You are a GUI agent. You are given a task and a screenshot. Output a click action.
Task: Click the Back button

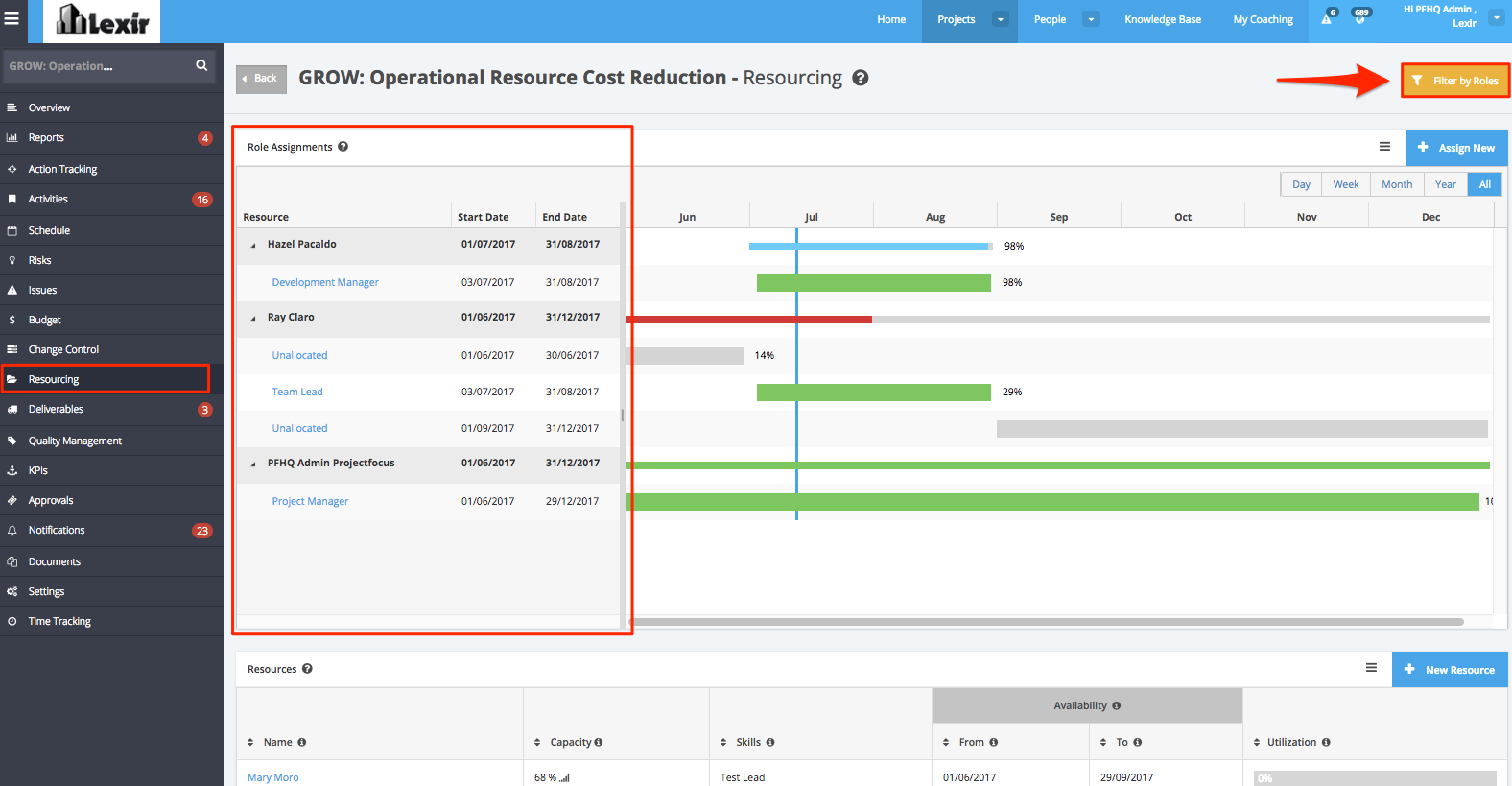tap(261, 78)
